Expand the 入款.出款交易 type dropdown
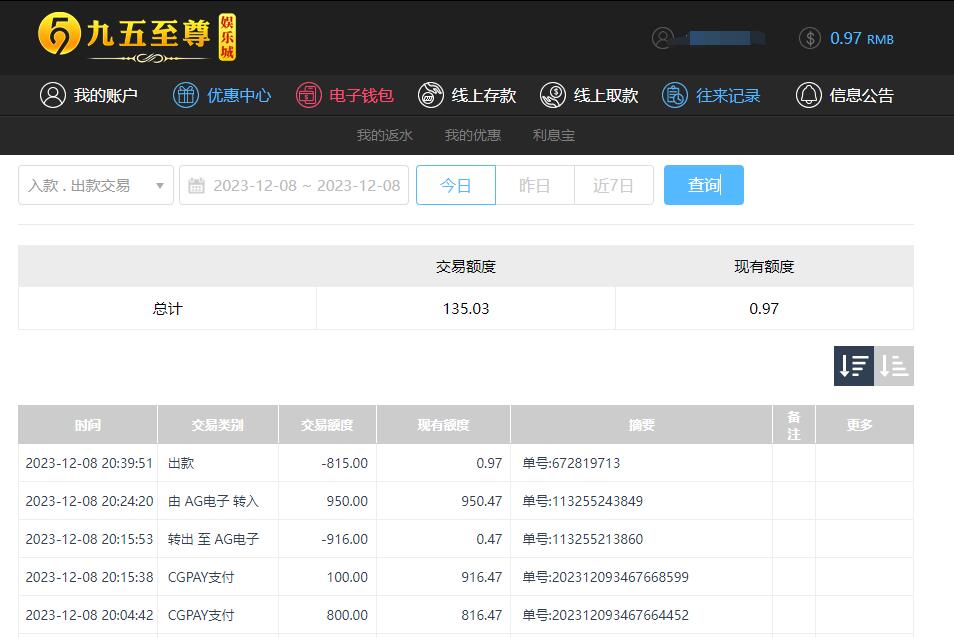 coord(96,185)
